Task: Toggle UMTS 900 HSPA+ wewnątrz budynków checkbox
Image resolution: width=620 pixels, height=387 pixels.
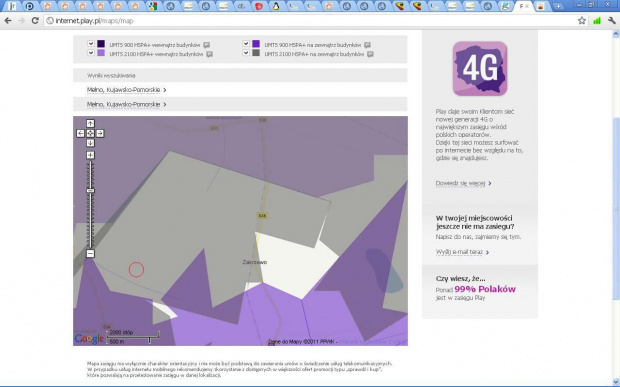Action: coord(91,43)
